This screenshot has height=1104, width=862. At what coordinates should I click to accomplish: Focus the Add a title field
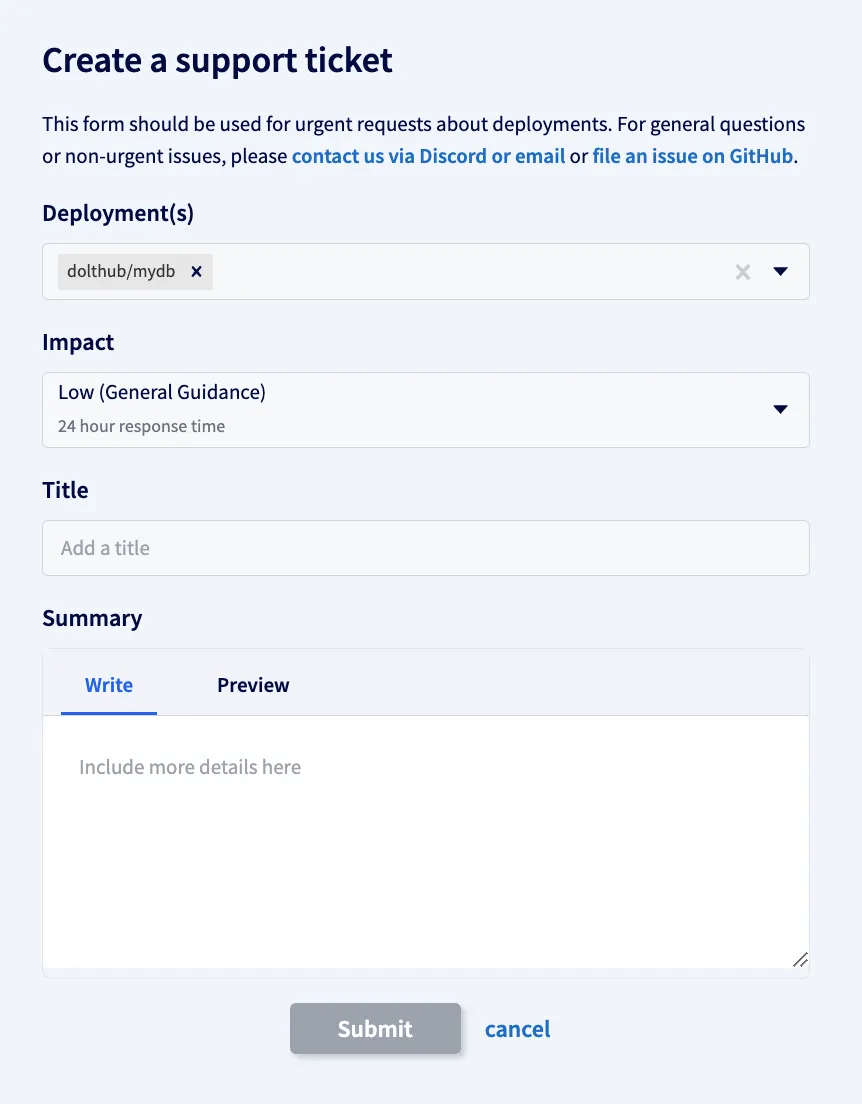coord(425,548)
